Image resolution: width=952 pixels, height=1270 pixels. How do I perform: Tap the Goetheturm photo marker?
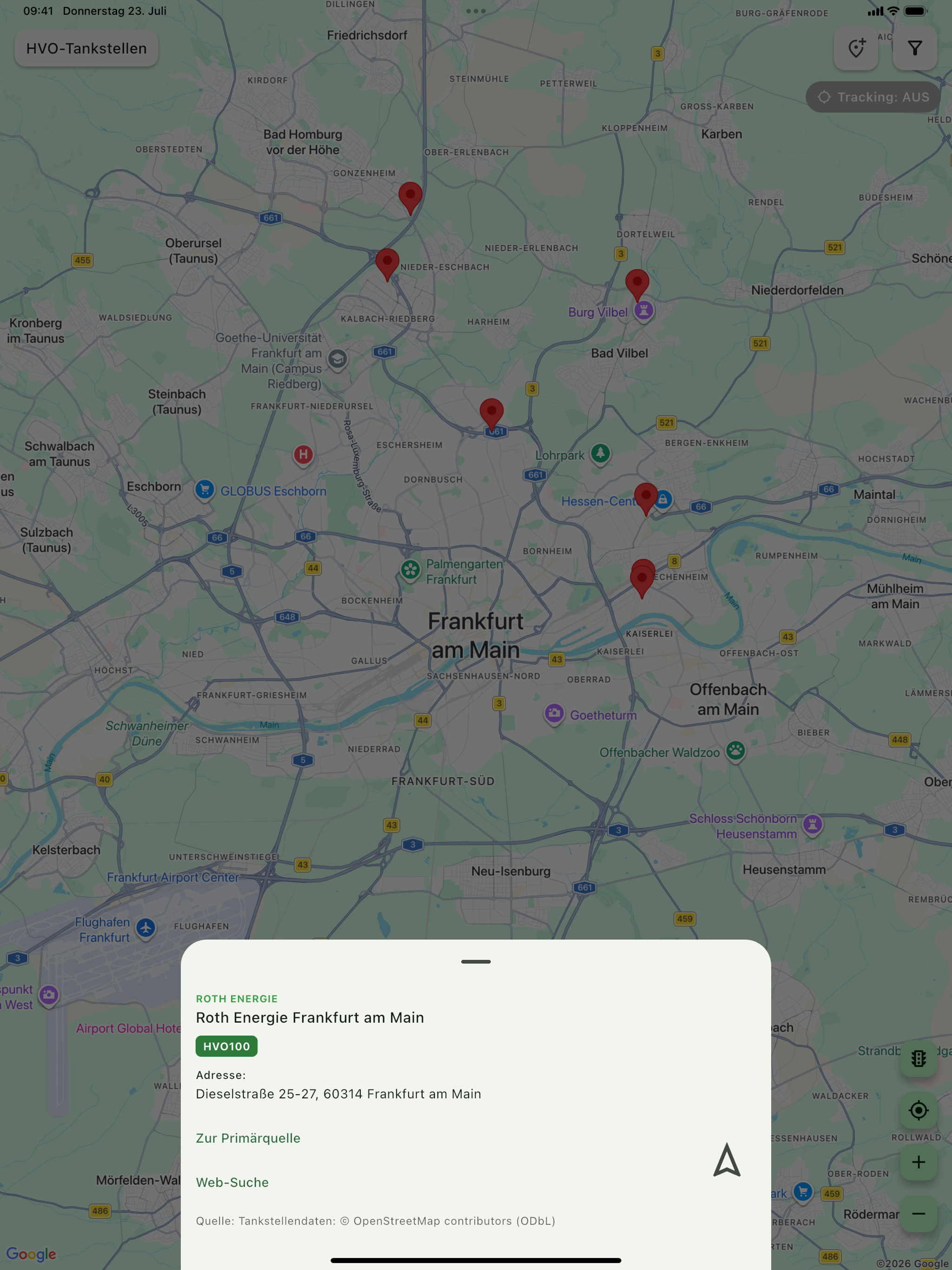[x=554, y=714]
